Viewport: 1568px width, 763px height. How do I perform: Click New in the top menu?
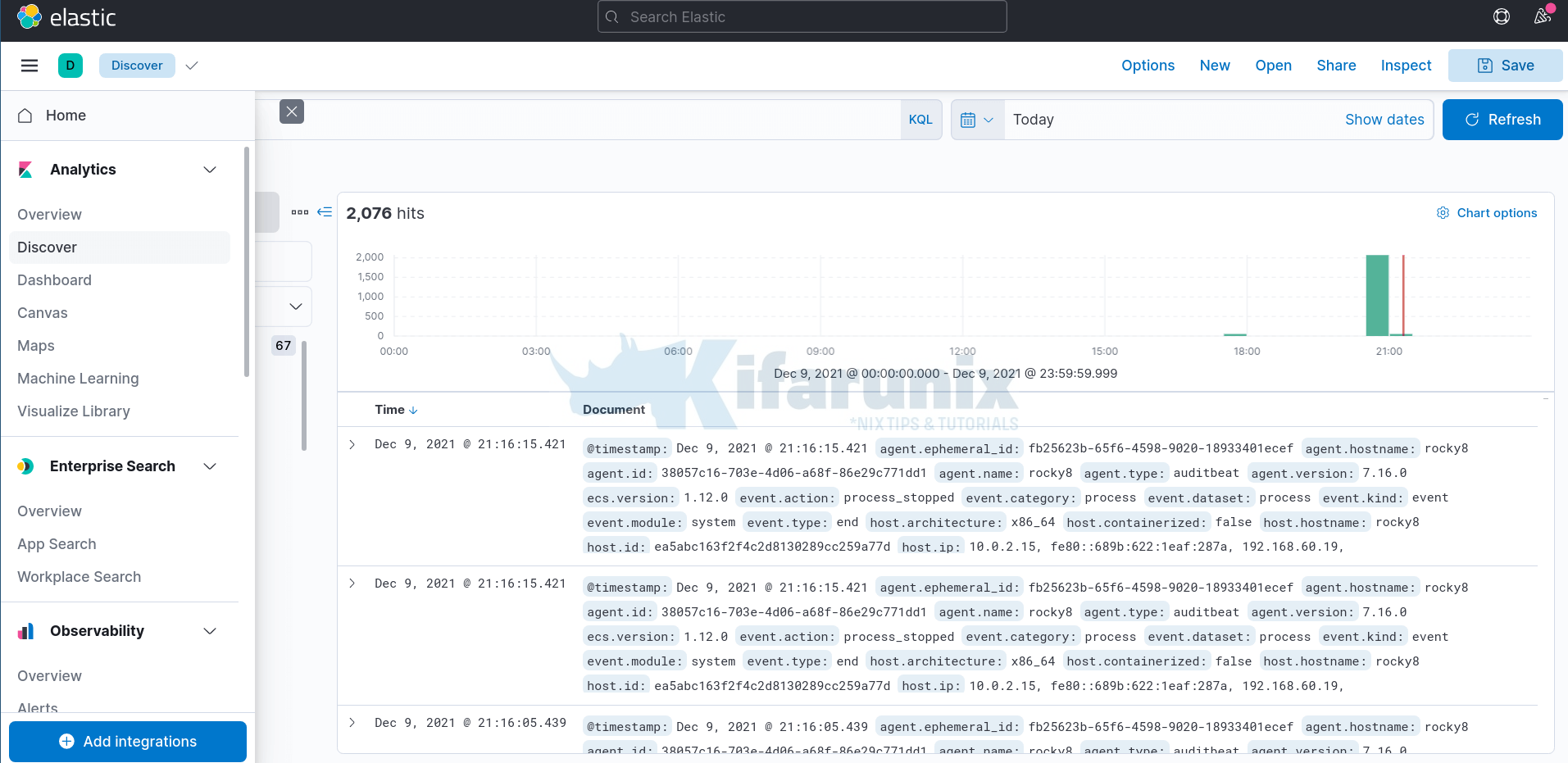(x=1215, y=66)
